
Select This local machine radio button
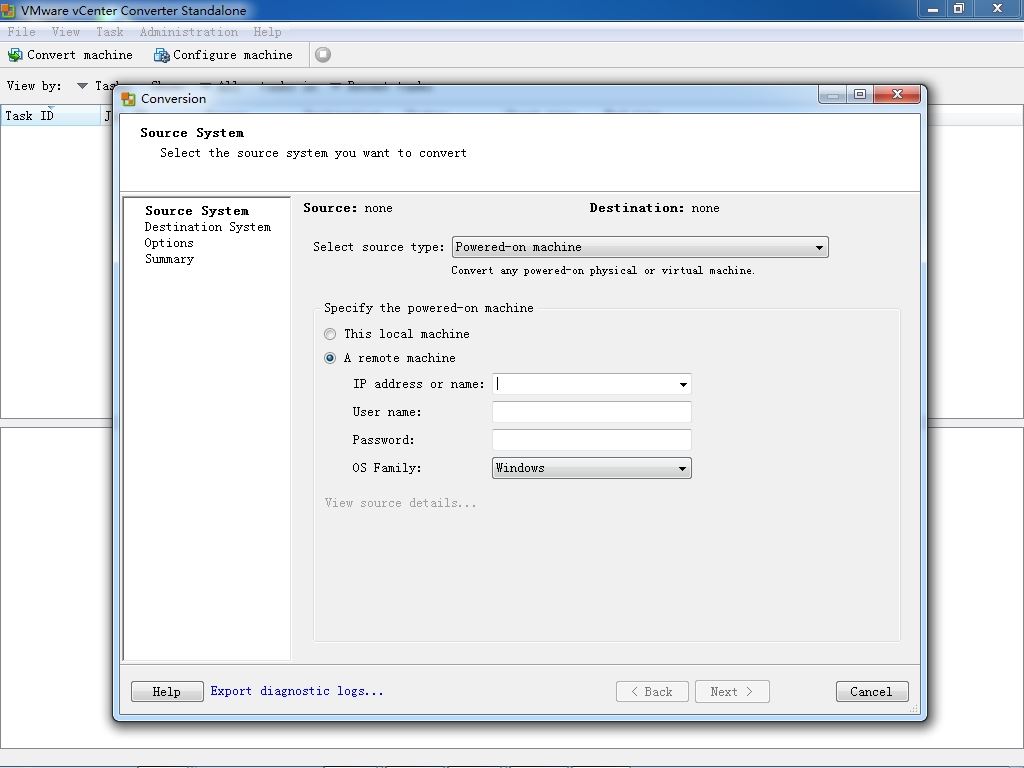(x=330, y=334)
